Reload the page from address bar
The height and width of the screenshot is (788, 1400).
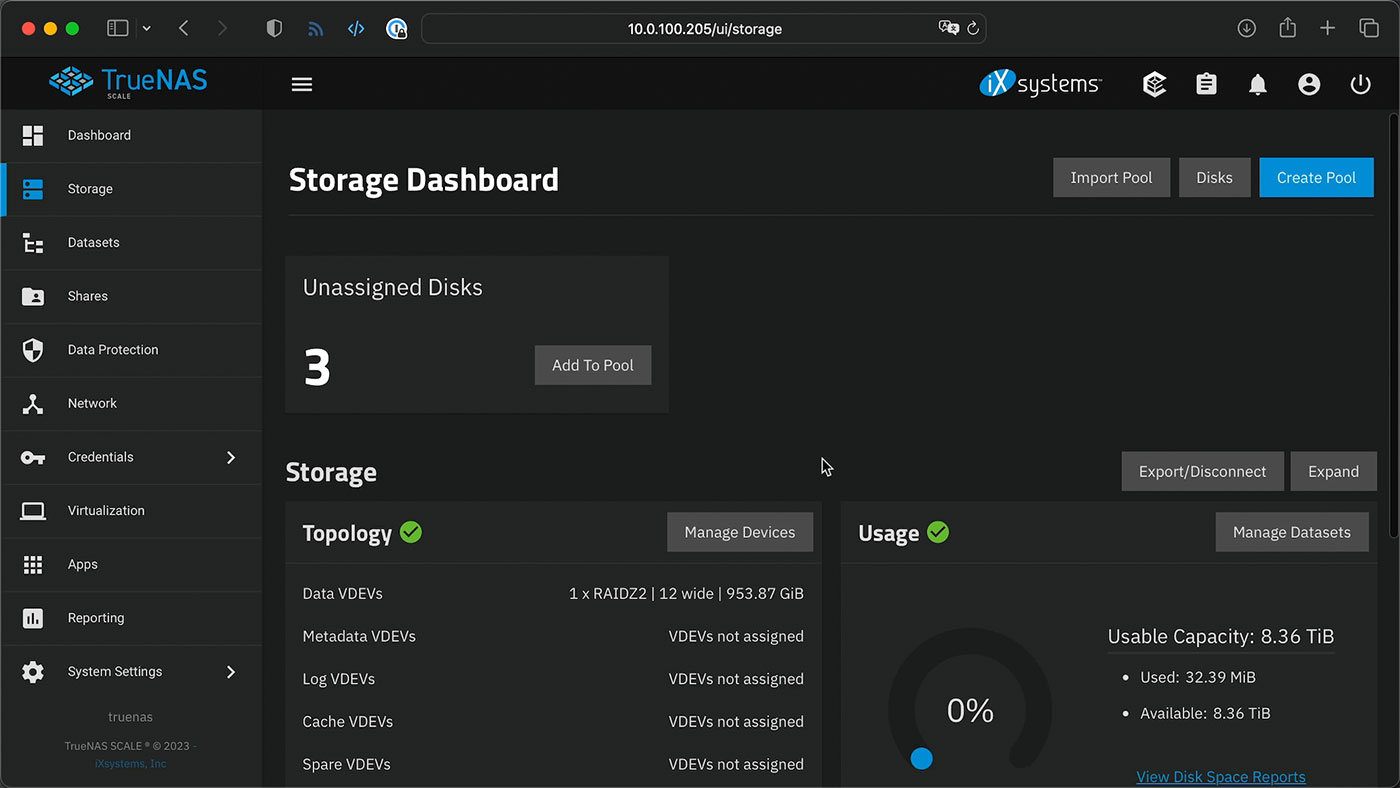[x=972, y=28]
